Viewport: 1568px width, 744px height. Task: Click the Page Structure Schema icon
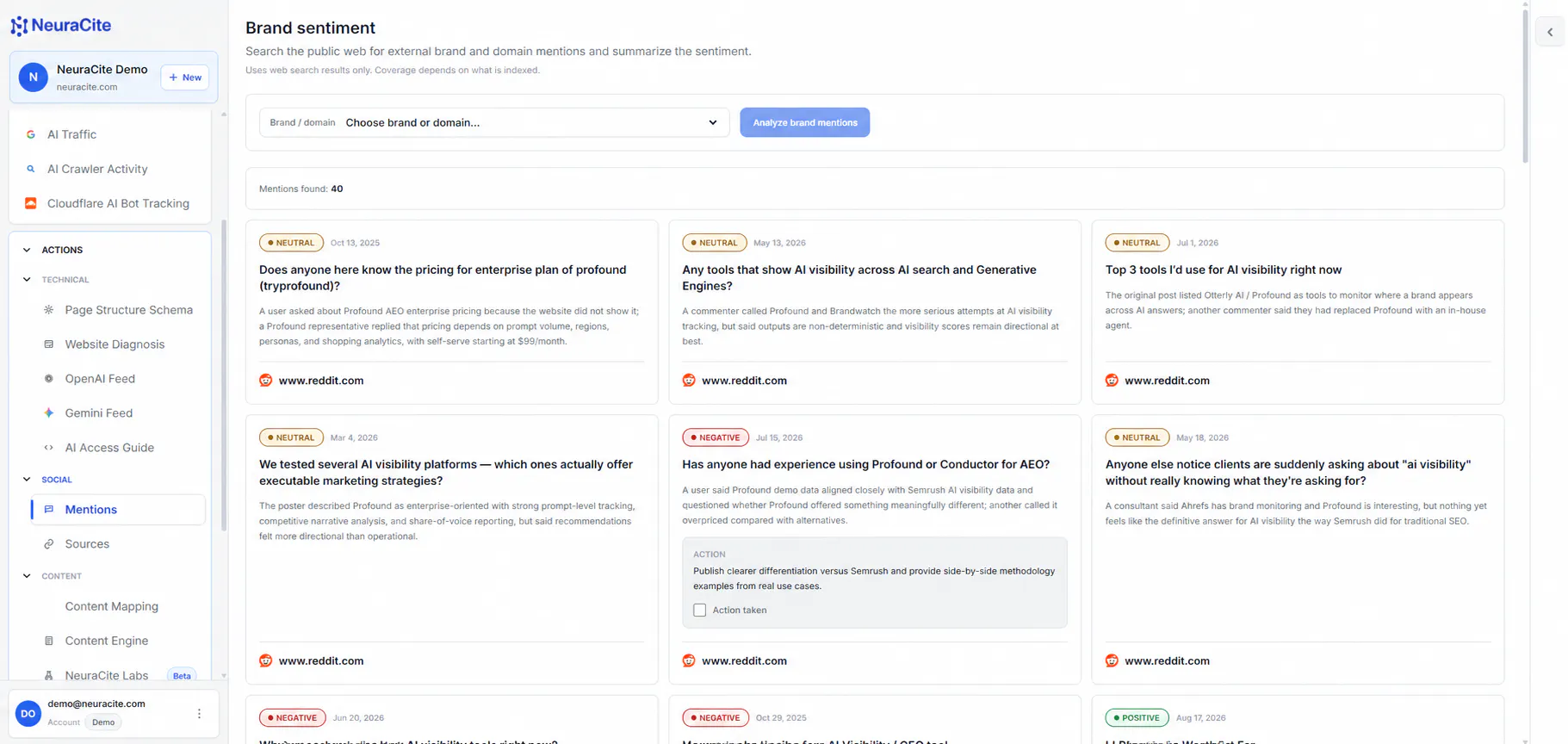49,310
